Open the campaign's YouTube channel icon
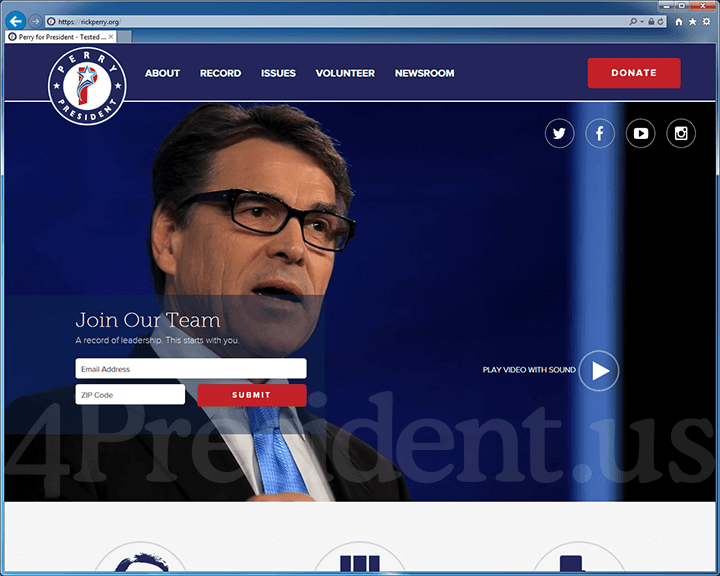The image size is (720, 576). [641, 133]
